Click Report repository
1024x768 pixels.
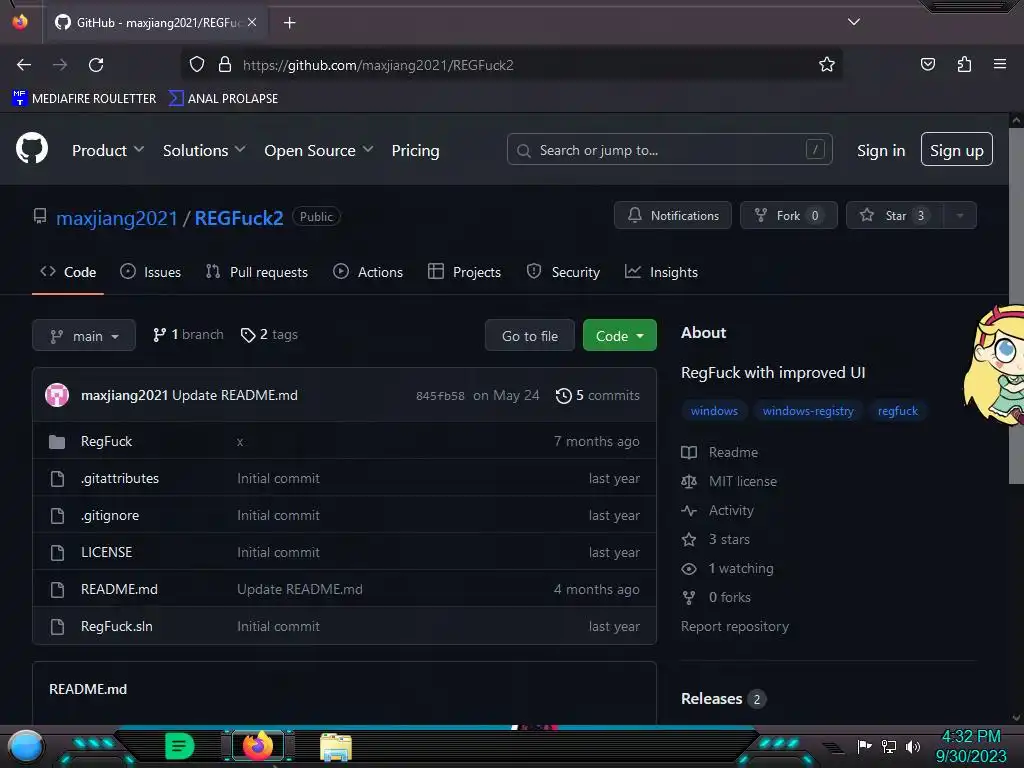(735, 626)
